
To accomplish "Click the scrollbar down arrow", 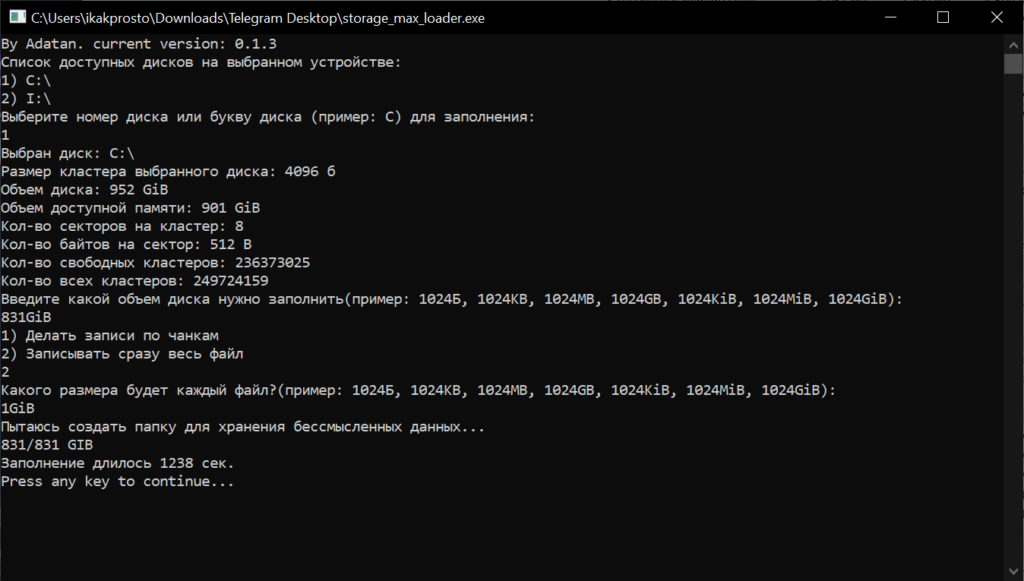I will pos(1013,572).
